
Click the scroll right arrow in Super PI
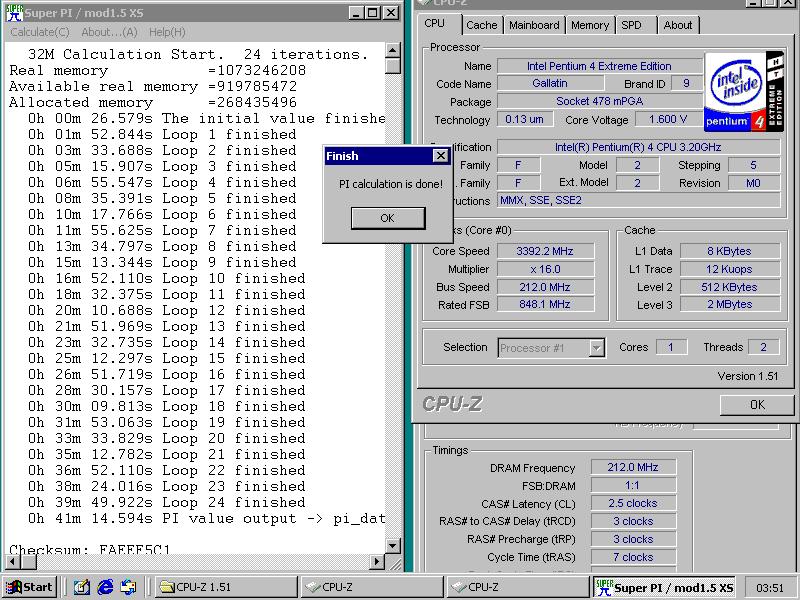coord(377,562)
